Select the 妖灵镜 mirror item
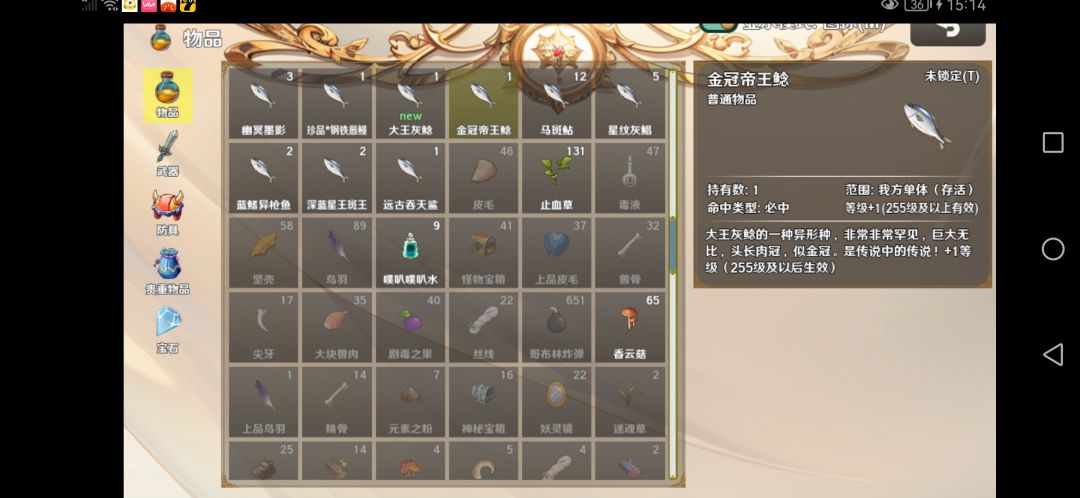 (x=557, y=402)
